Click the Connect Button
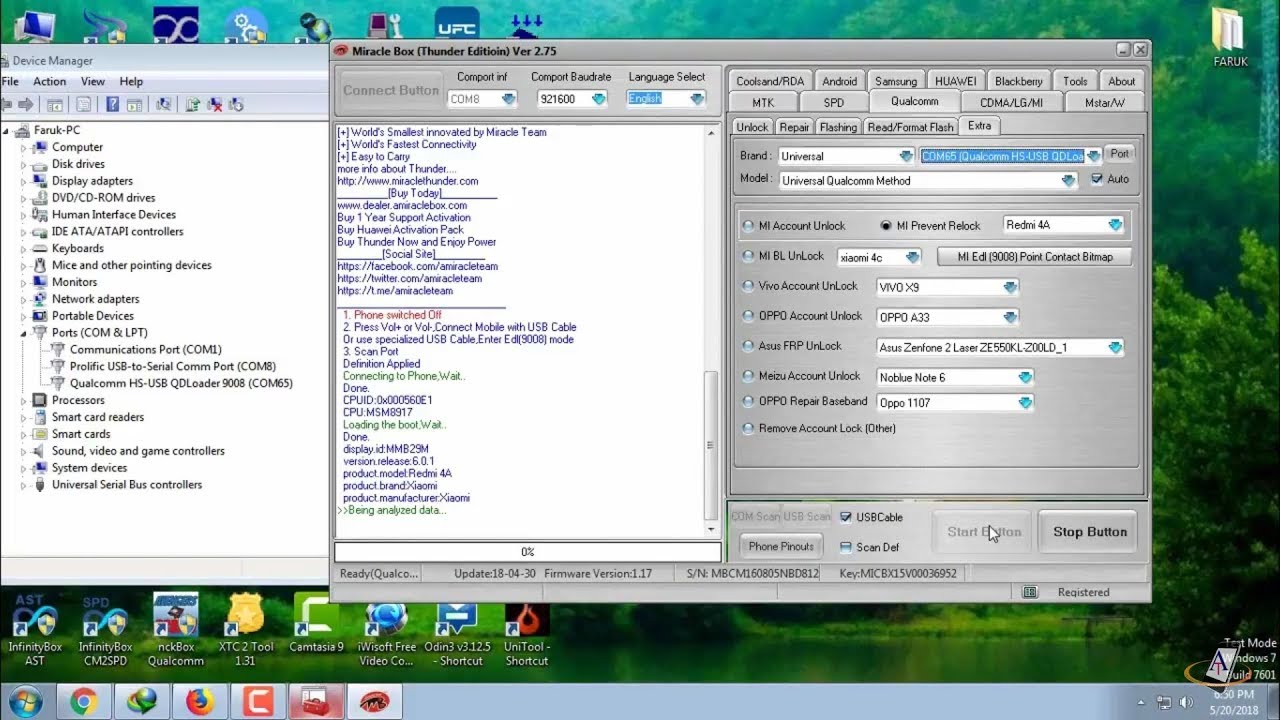Screen dimensions: 1280x720 [x=391, y=90]
